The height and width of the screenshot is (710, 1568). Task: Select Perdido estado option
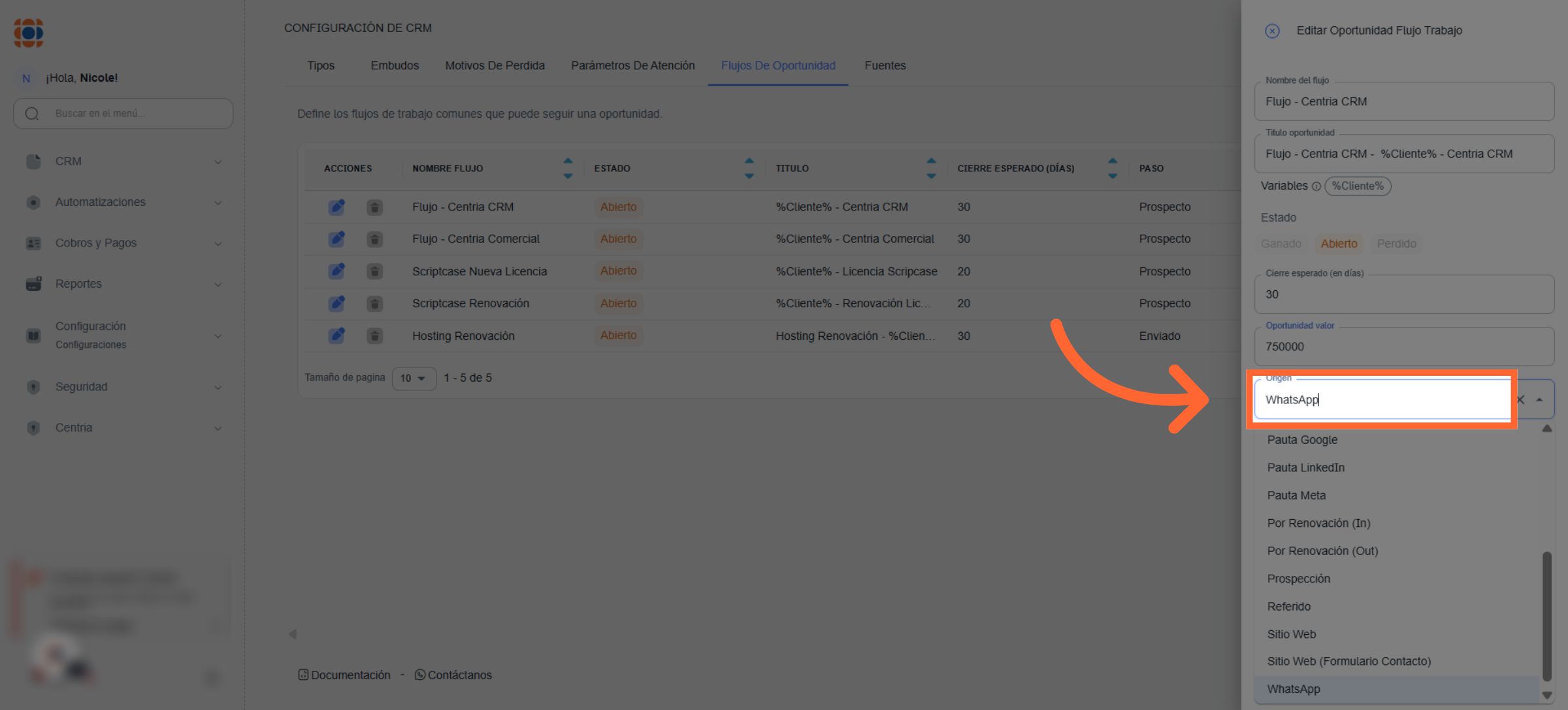pos(1396,244)
